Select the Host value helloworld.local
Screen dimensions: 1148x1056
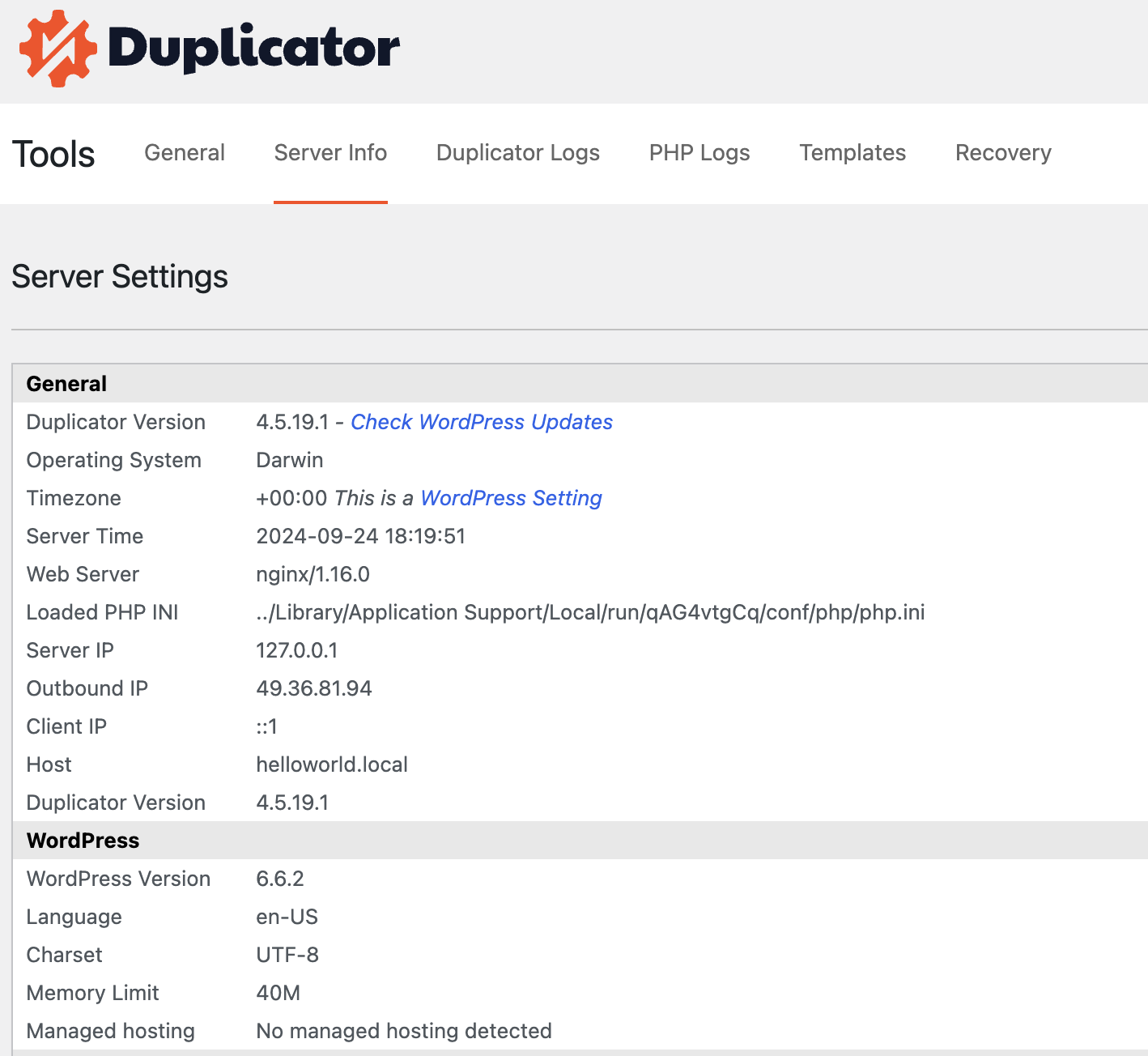click(x=332, y=764)
